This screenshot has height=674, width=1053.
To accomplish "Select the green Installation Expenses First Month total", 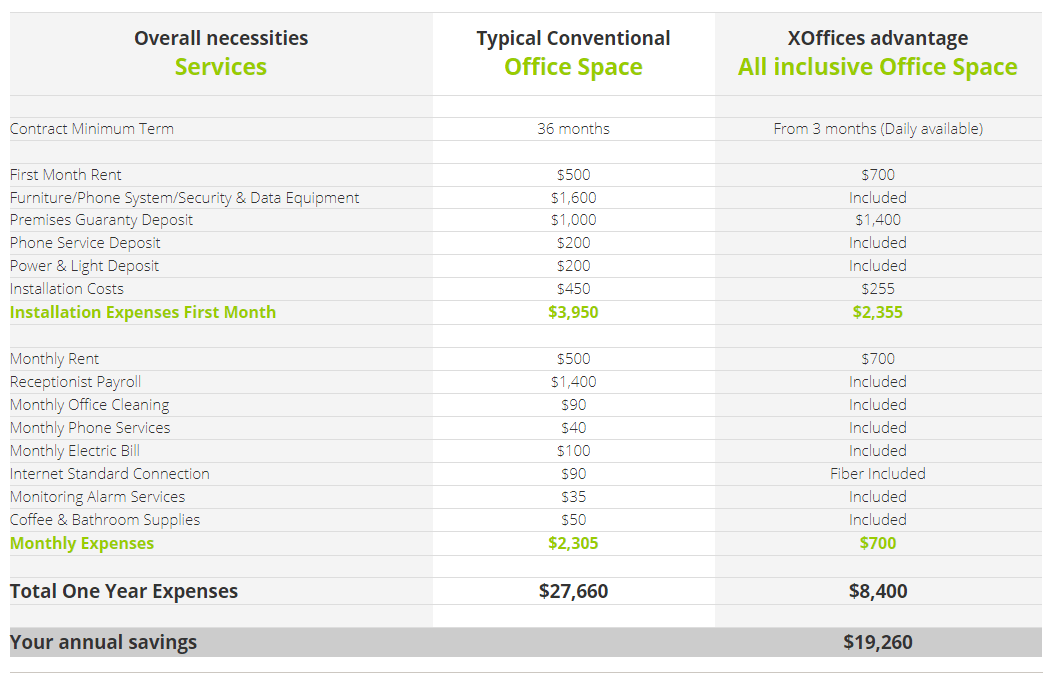I will click(x=143, y=312).
